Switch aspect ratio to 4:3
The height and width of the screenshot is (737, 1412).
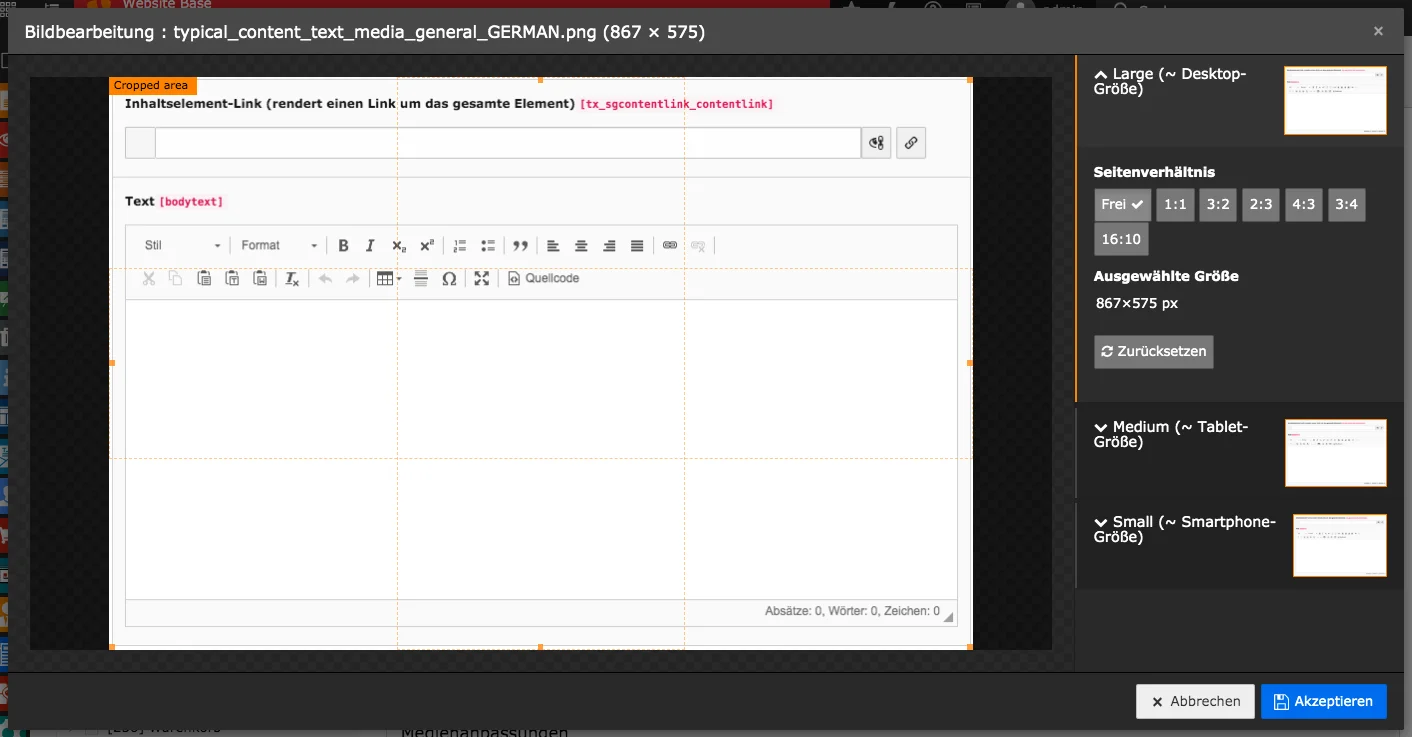pos(1304,204)
